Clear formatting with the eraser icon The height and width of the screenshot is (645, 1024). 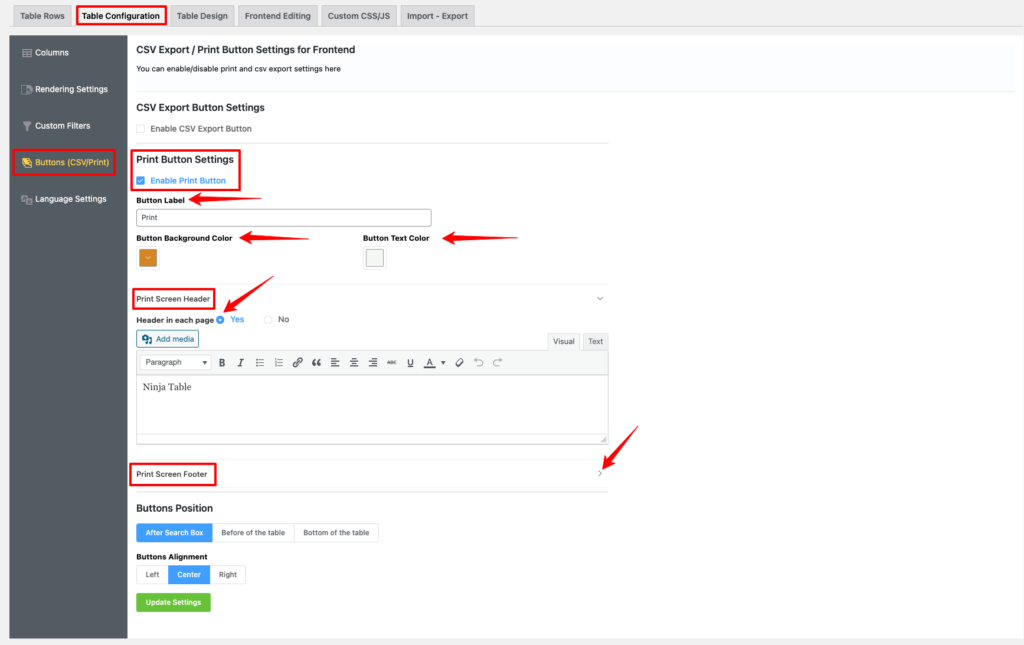459,362
